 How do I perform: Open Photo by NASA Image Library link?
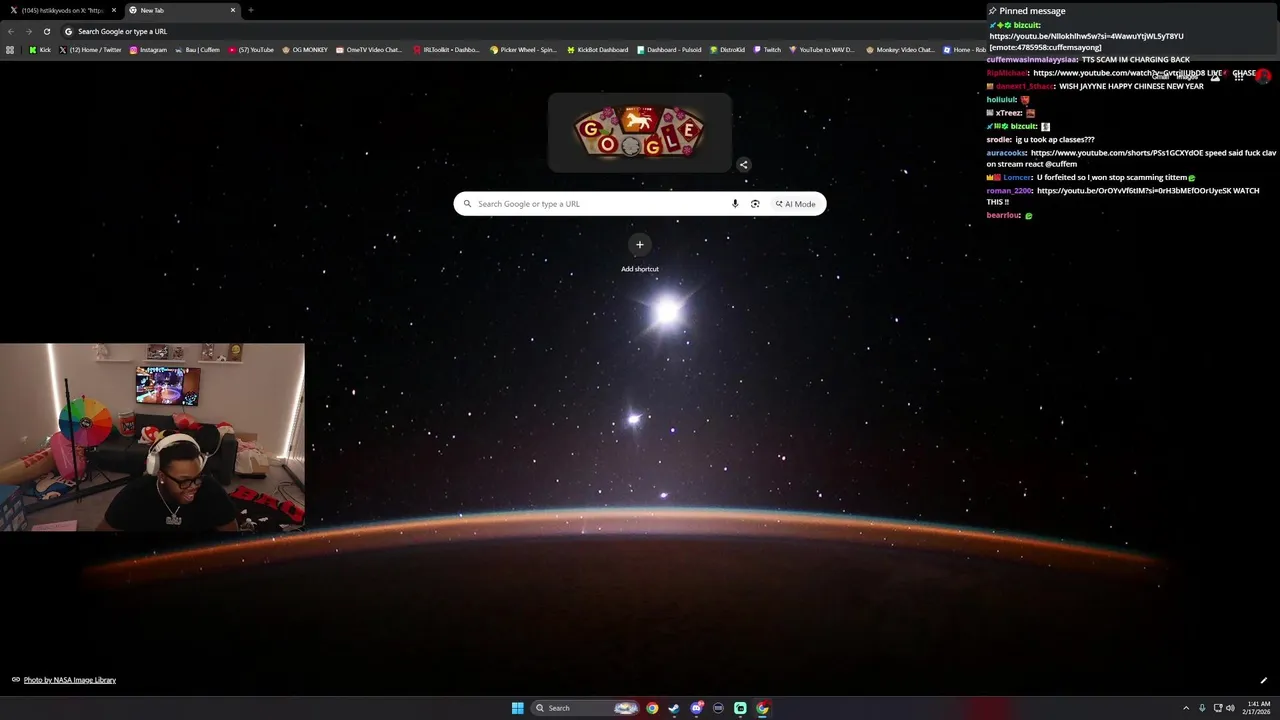70,680
